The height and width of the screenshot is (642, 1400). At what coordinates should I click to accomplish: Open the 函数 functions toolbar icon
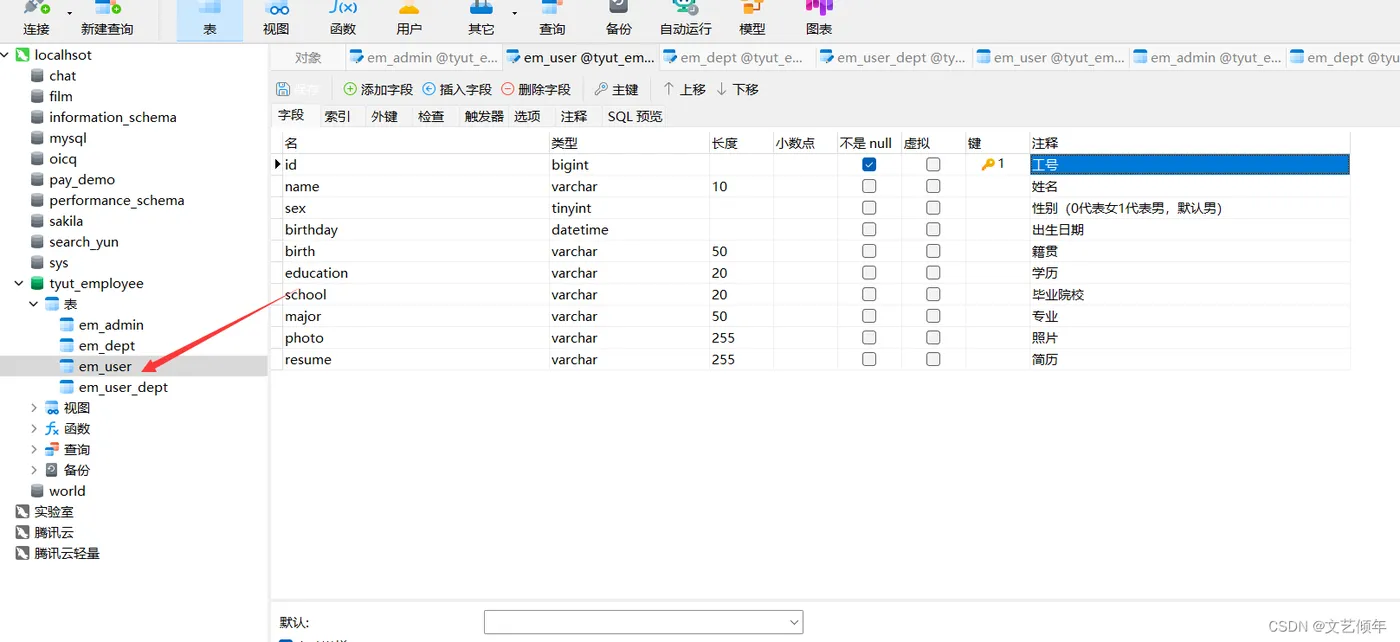pyautogui.click(x=343, y=19)
